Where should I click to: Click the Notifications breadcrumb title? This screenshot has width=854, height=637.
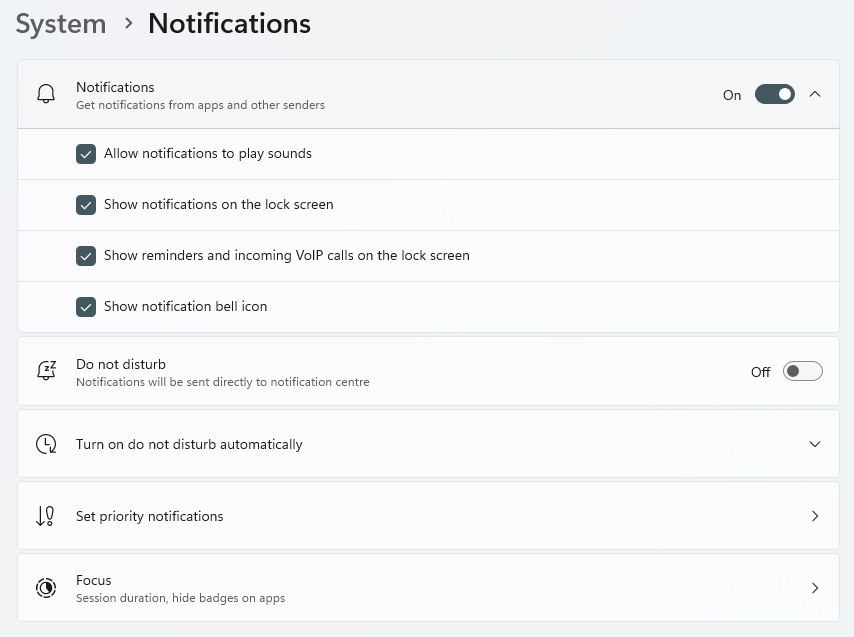[x=229, y=23]
